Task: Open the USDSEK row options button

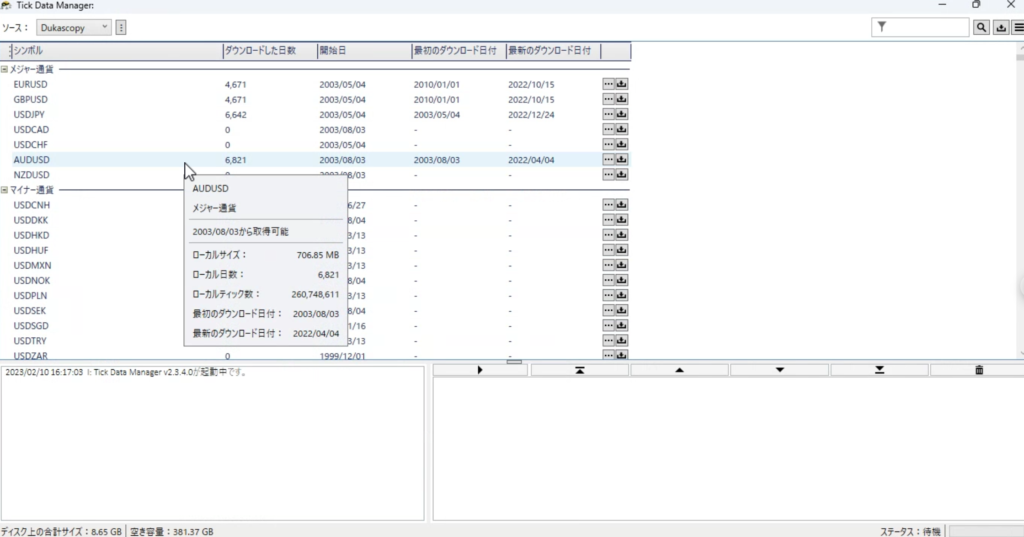Action: tap(609, 310)
